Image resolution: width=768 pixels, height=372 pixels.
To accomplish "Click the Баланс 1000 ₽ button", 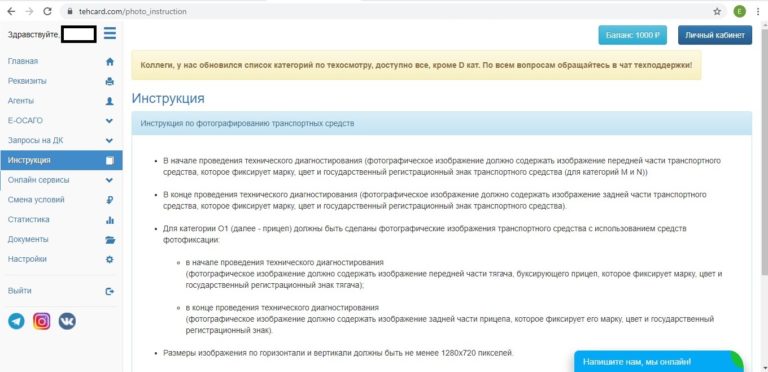I will (632, 35).
